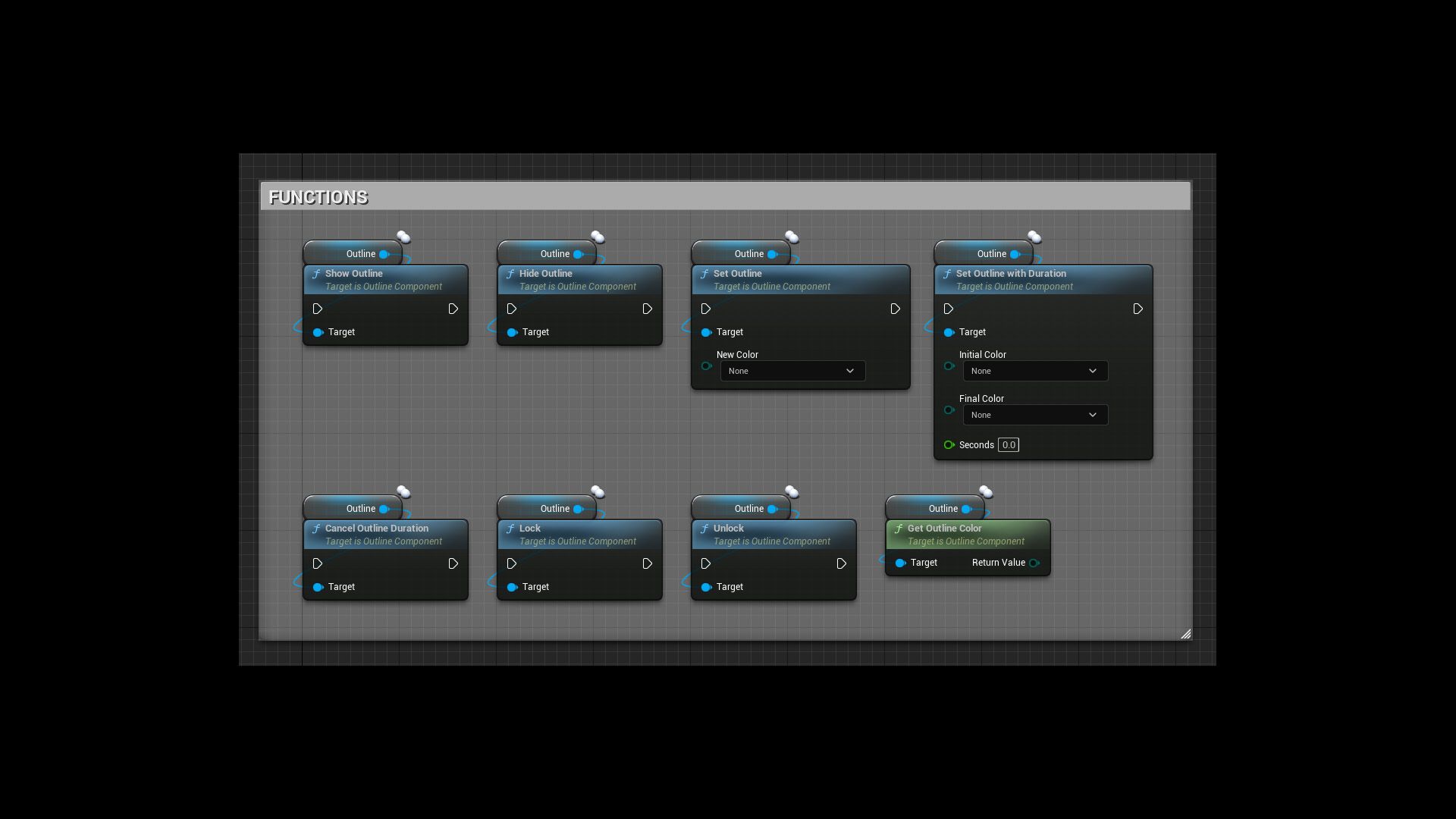Screen dimensions: 1456x819
Task: Select the Set Outline with Duration node title
Action: (1011, 274)
